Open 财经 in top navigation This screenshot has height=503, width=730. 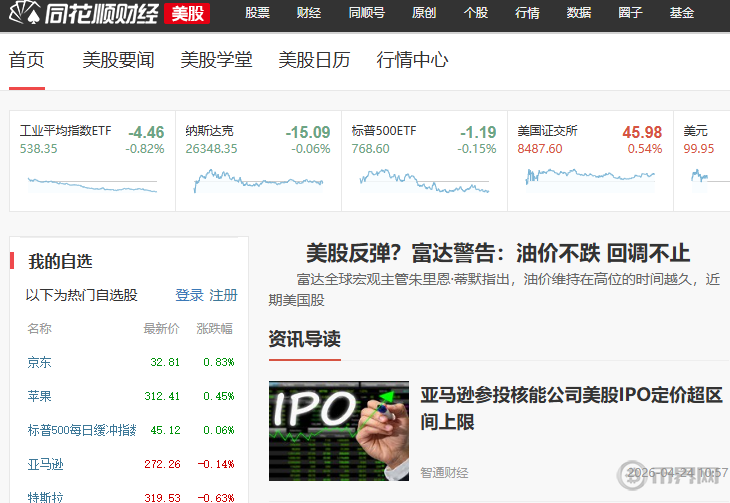click(x=309, y=13)
